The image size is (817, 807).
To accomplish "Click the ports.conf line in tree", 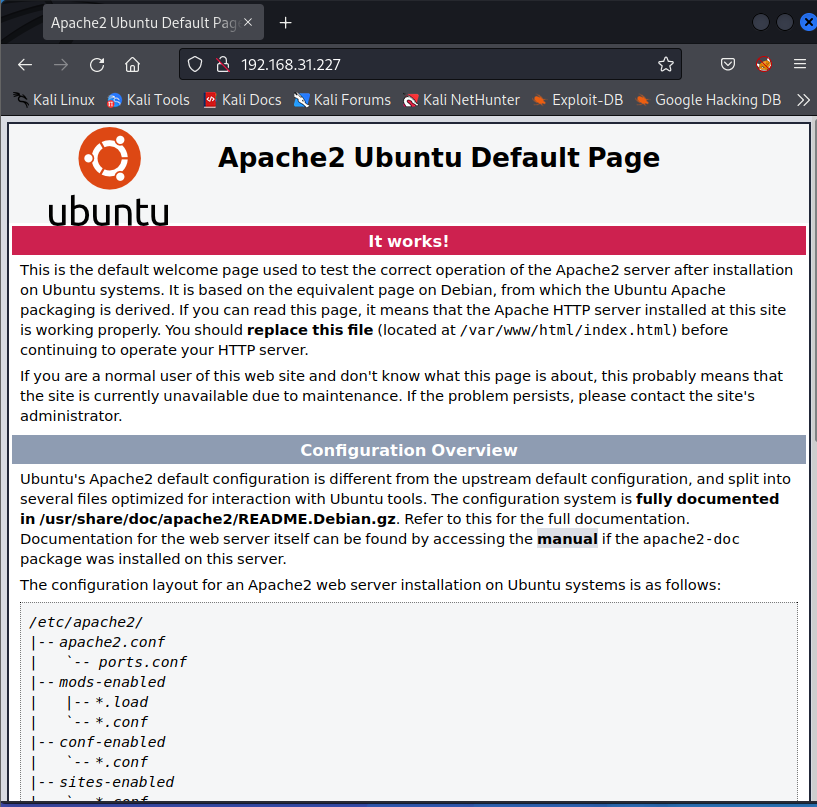I will coord(142,662).
